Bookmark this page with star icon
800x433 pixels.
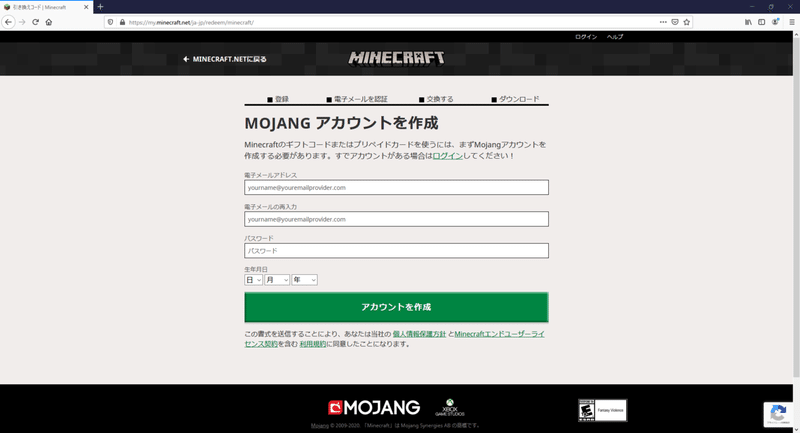(x=687, y=22)
